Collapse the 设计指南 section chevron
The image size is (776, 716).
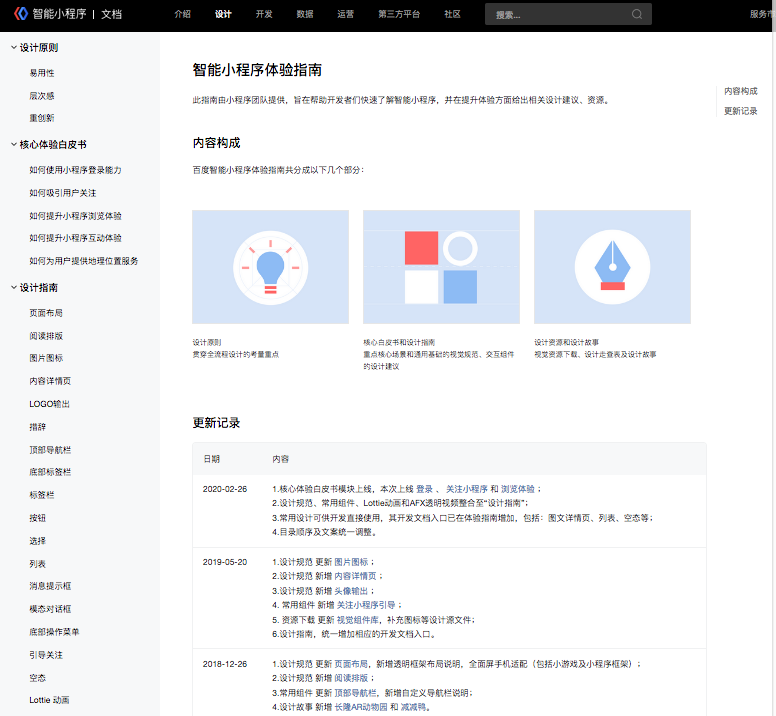(x=14, y=287)
